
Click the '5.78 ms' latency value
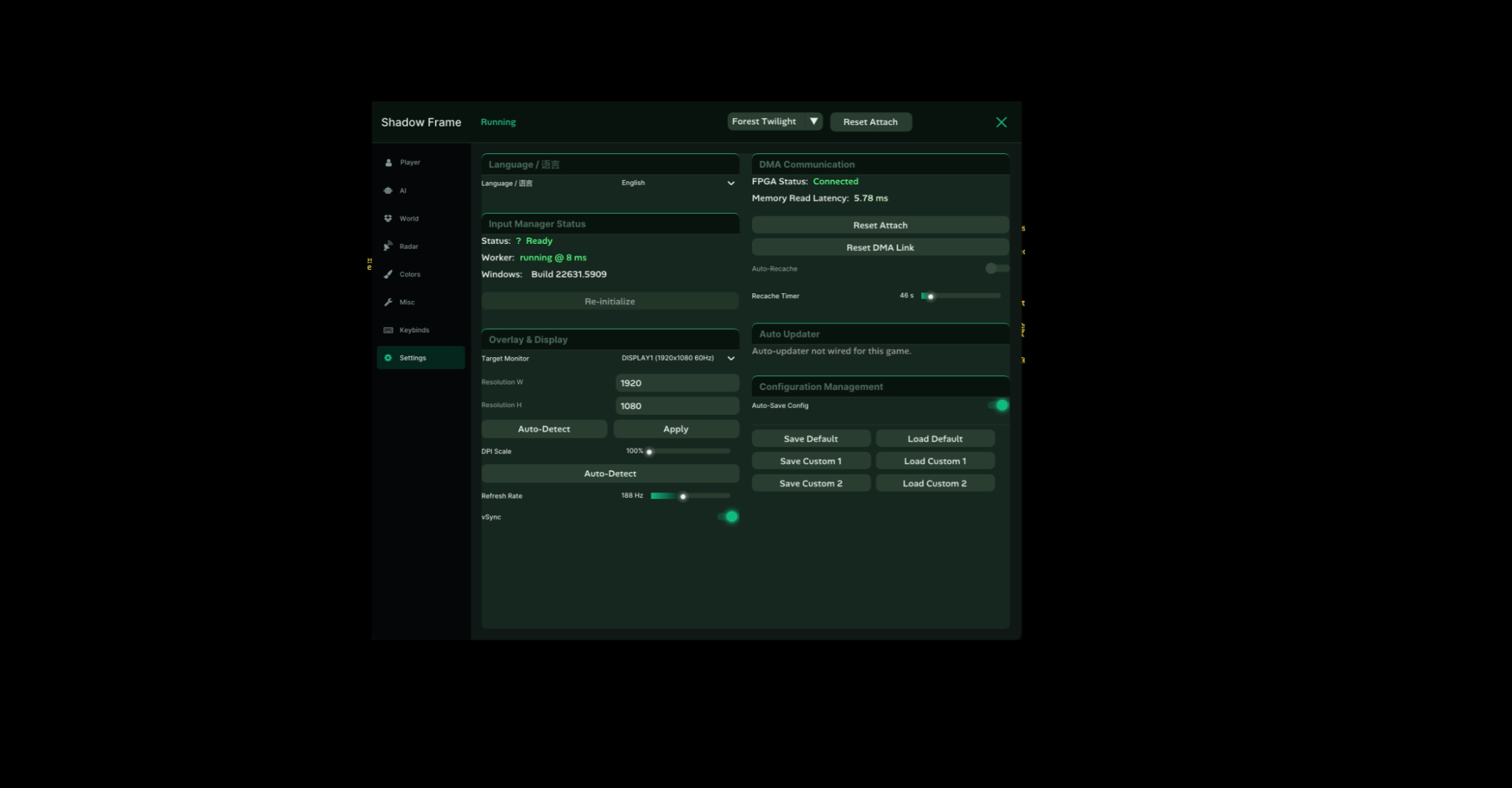871,198
